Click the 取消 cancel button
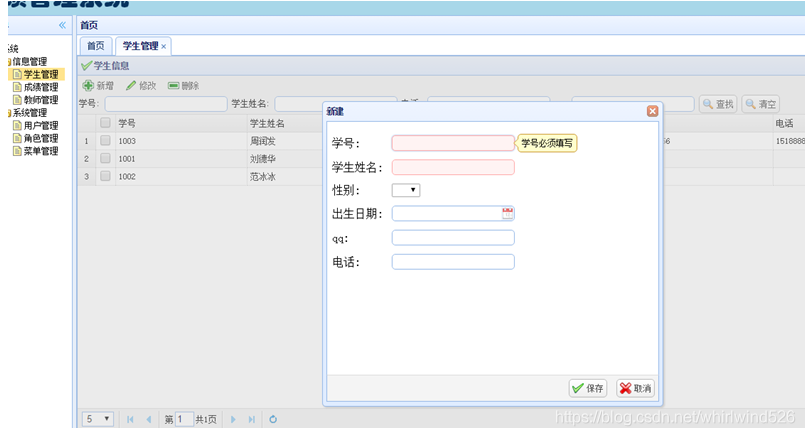This screenshot has width=805, height=436. coord(635,388)
